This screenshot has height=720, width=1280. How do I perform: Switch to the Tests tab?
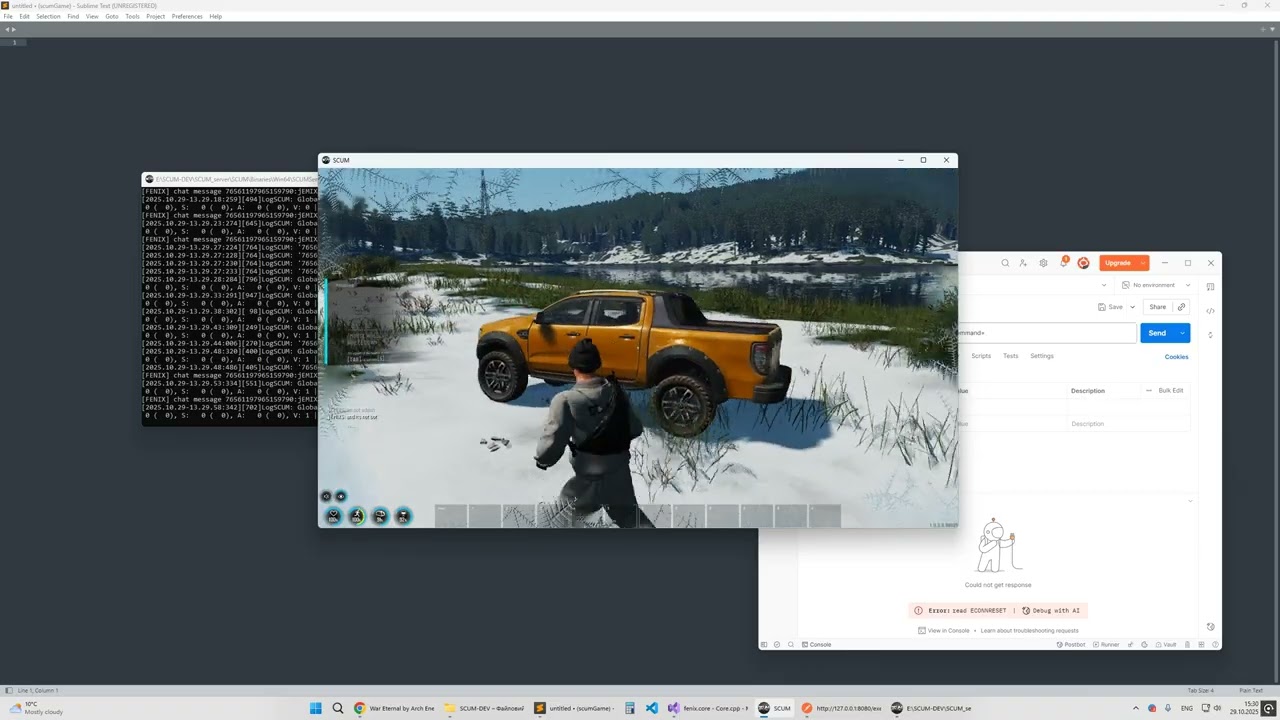click(x=1011, y=356)
